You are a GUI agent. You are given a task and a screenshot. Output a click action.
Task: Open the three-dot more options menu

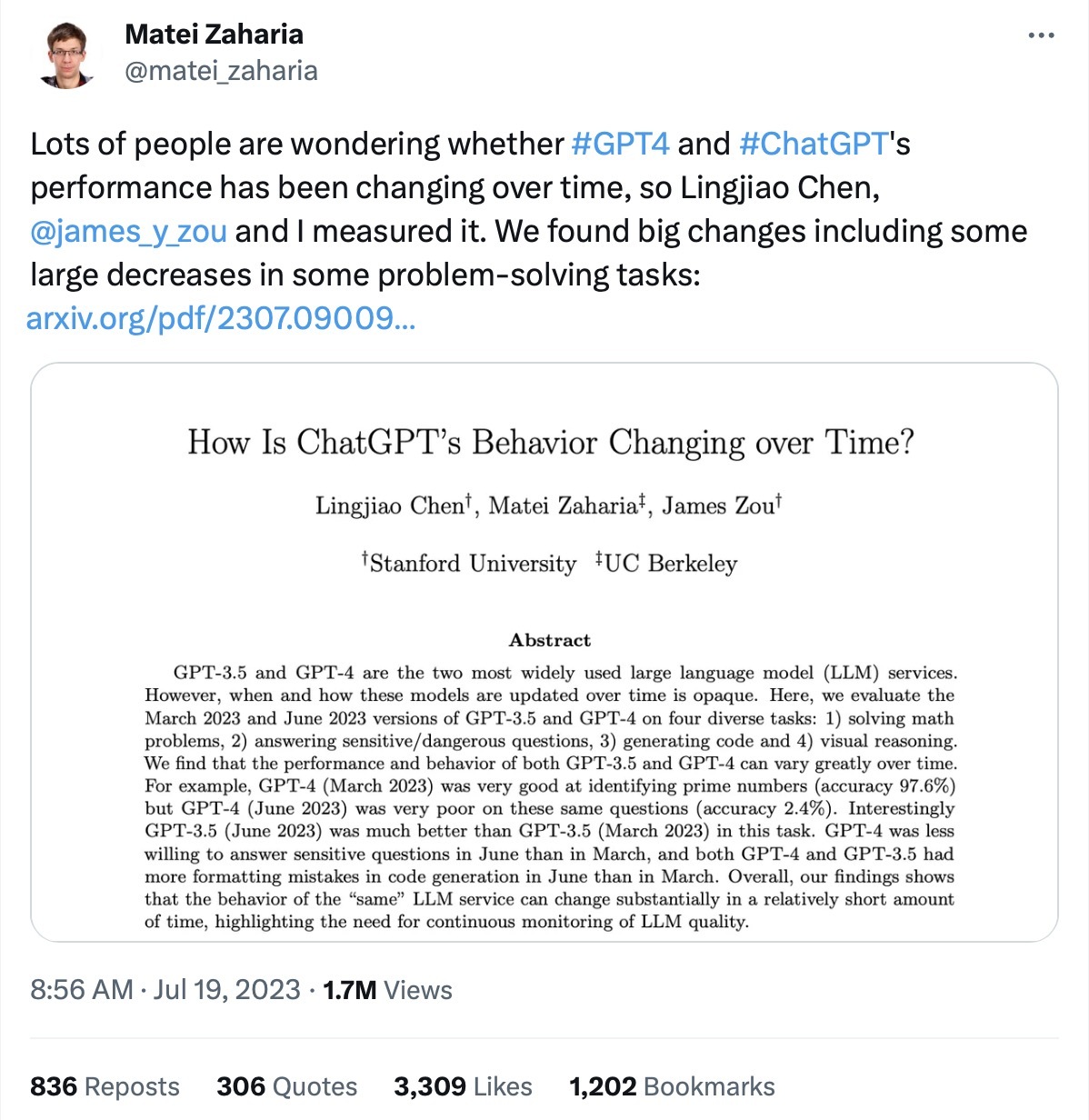point(1041,36)
